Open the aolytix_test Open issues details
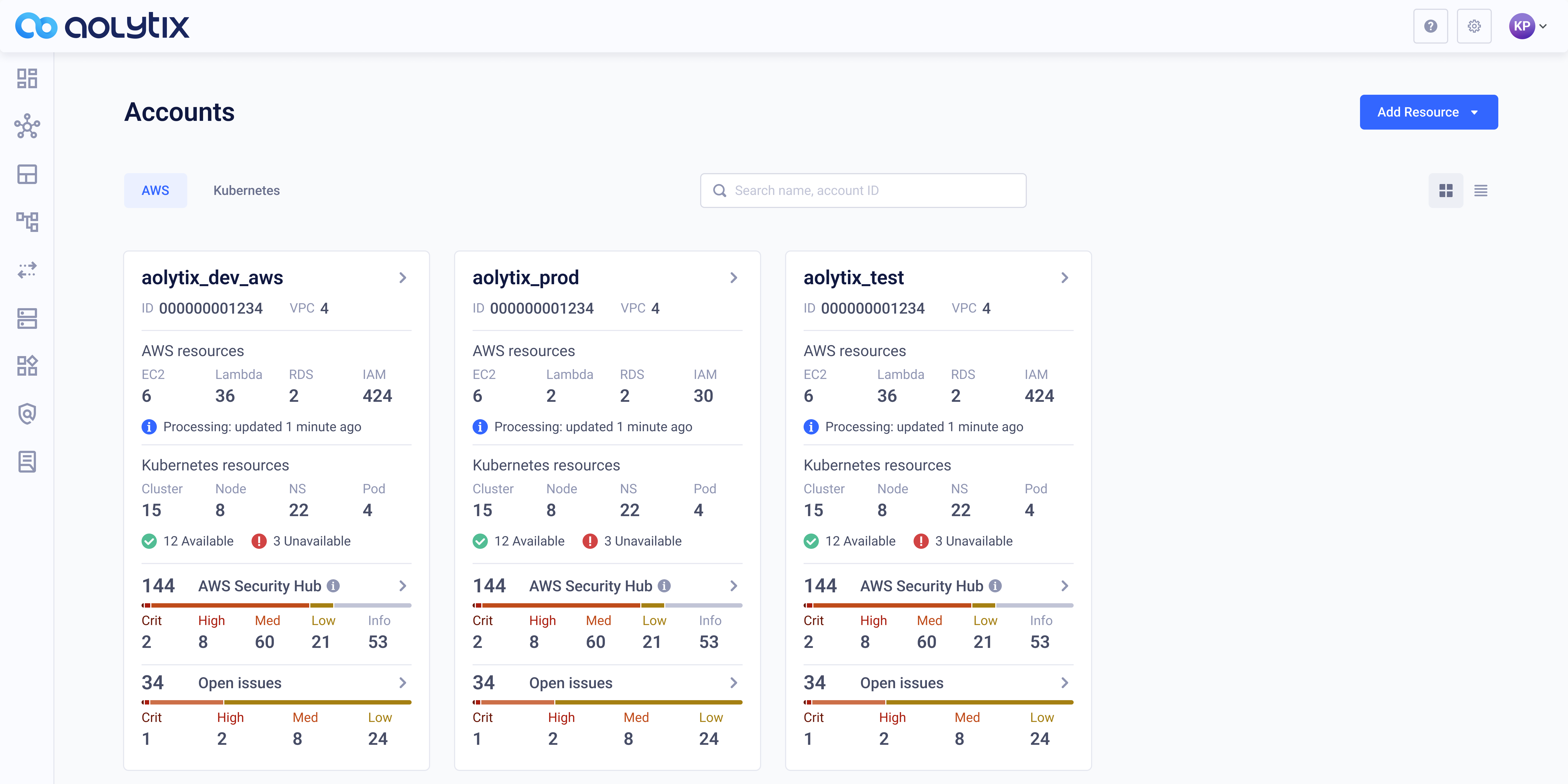The height and width of the screenshot is (784, 1568). [1064, 683]
